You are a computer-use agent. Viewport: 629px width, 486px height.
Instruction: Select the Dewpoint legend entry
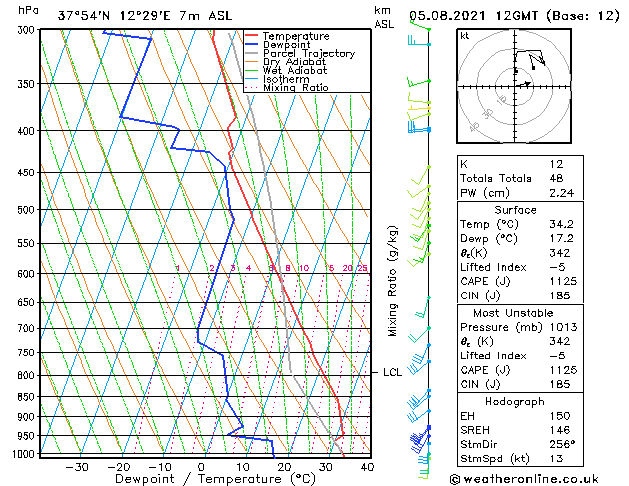click(286, 45)
